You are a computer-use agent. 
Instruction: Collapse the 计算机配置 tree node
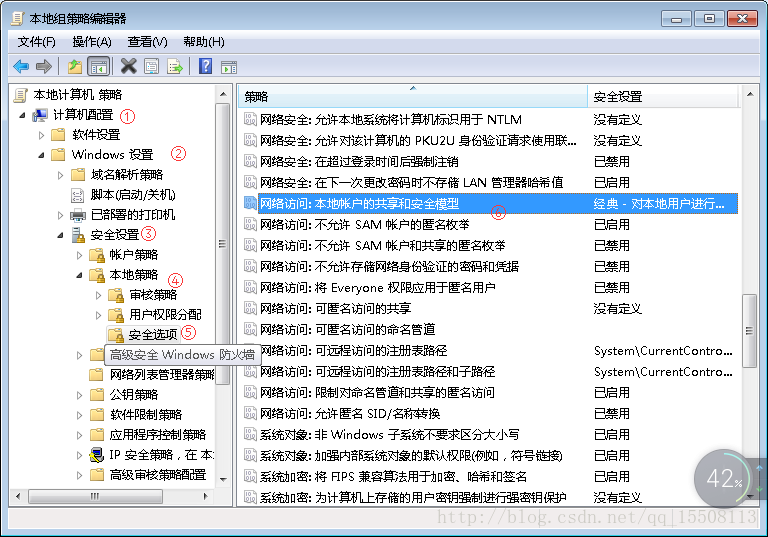click(x=22, y=116)
